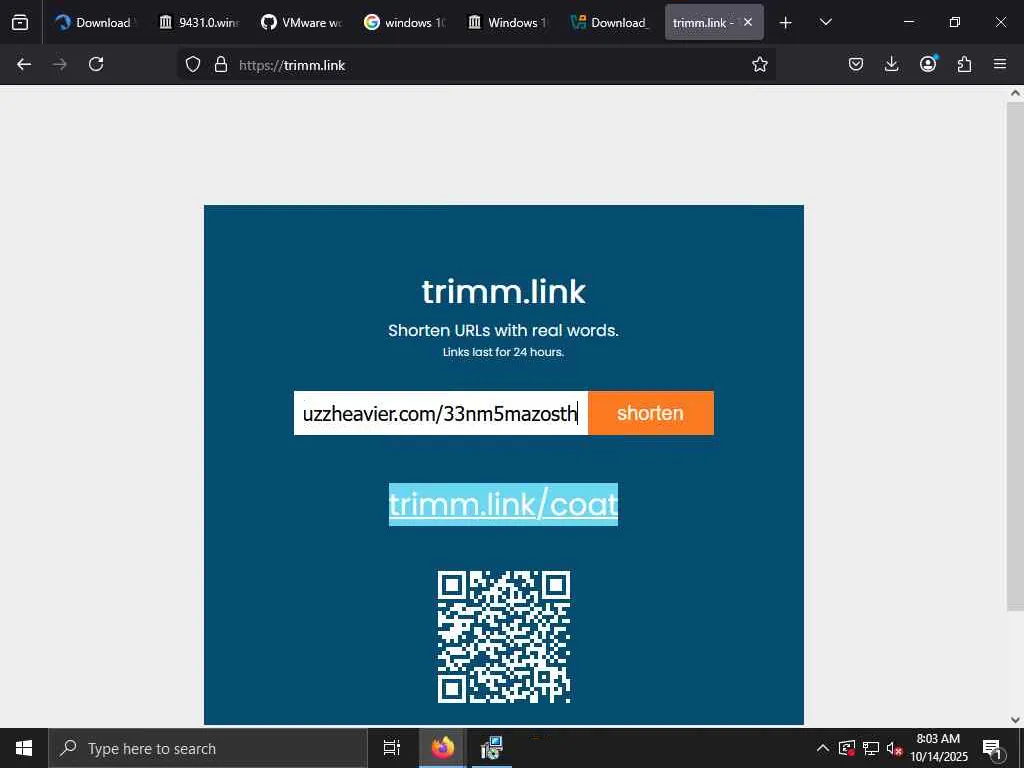Open Firefox View icon in tab bar
The height and width of the screenshot is (768, 1024).
coord(20,23)
